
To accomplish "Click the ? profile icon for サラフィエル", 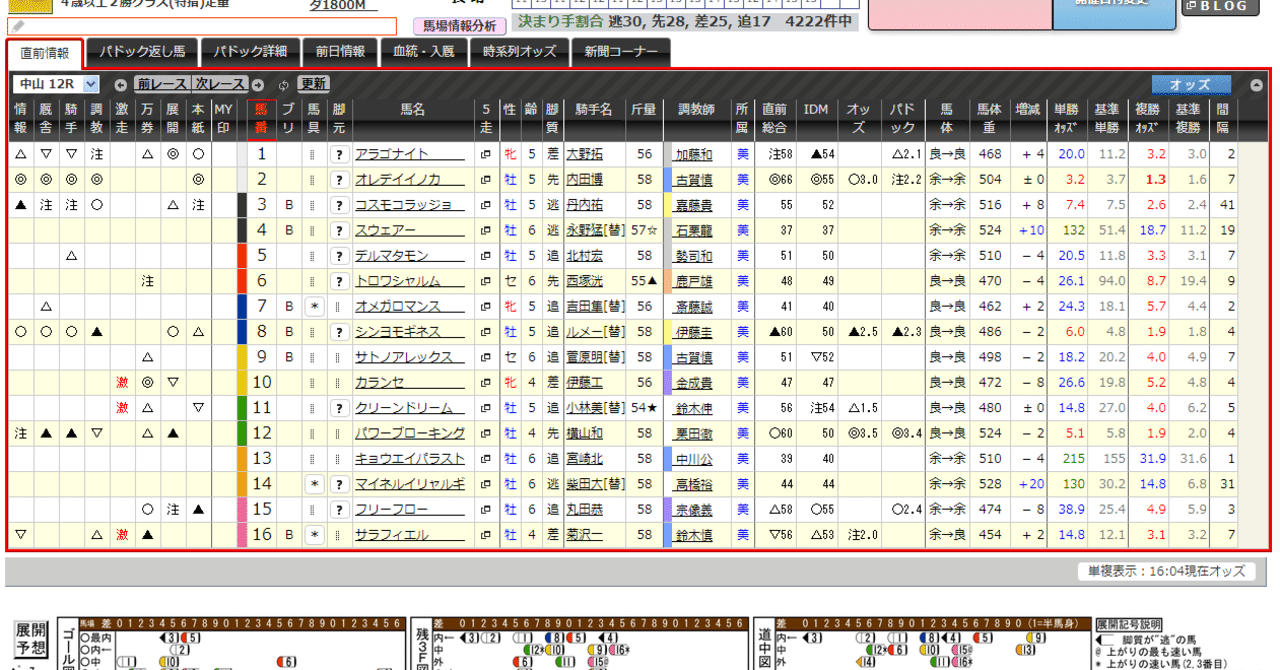I will click(339, 536).
